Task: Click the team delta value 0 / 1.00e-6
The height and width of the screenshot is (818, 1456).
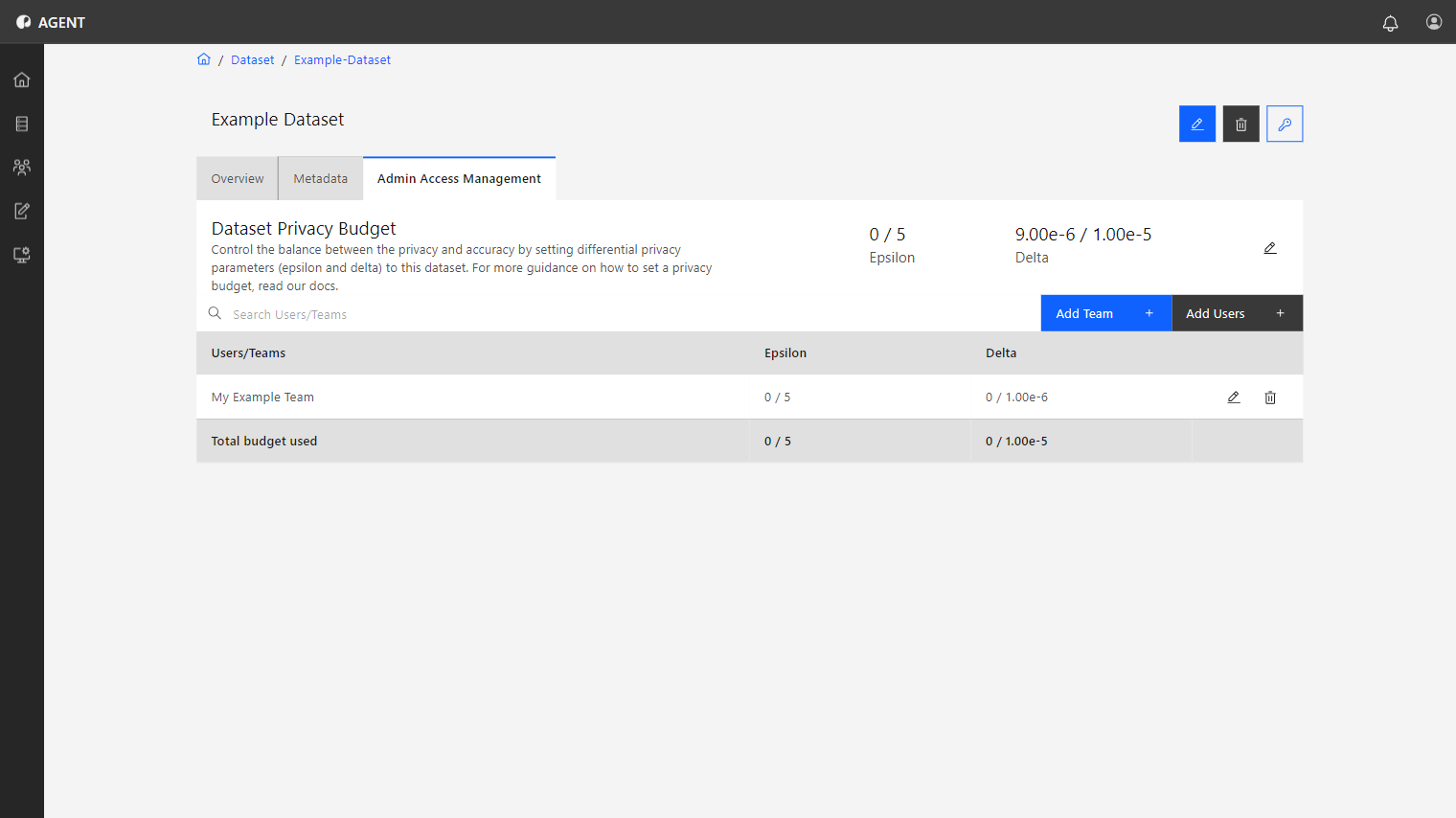Action: (1016, 398)
